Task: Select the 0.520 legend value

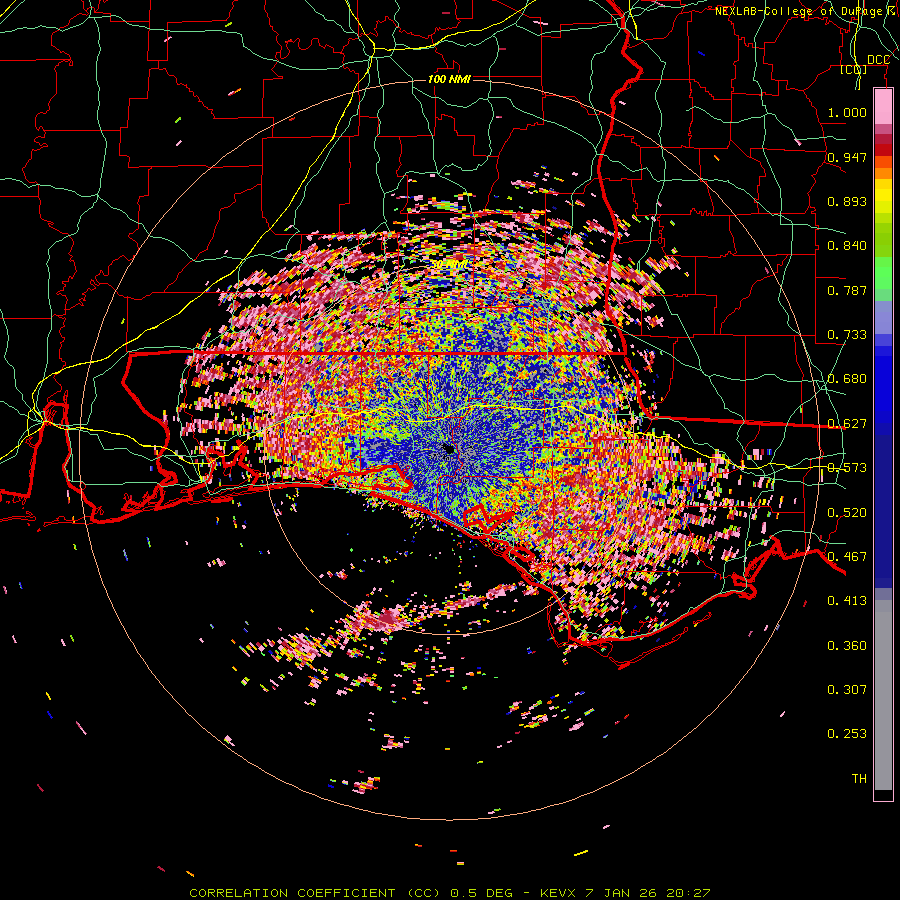Action: click(x=847, y=513)
